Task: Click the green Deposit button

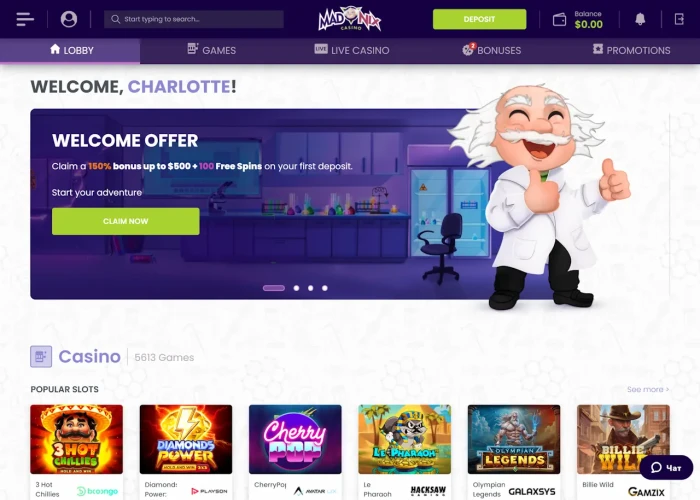Action: click(479, 19)
